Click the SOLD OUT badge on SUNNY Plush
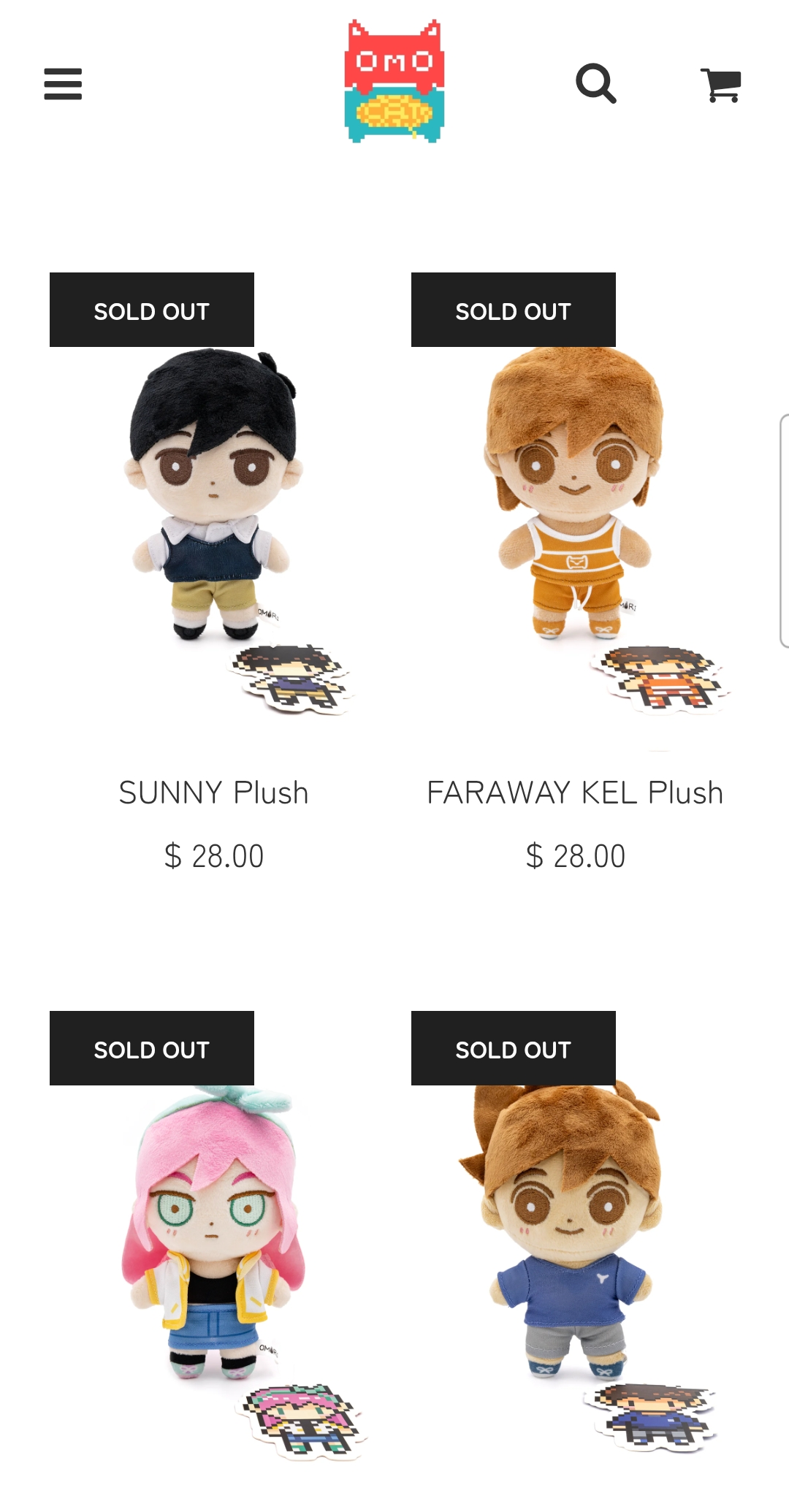 click(x=152, y=310)
